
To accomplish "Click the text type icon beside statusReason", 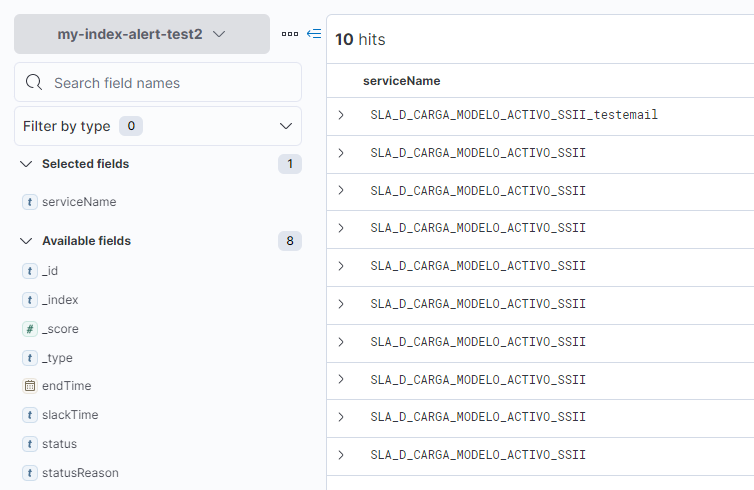I will pos(30,473).
